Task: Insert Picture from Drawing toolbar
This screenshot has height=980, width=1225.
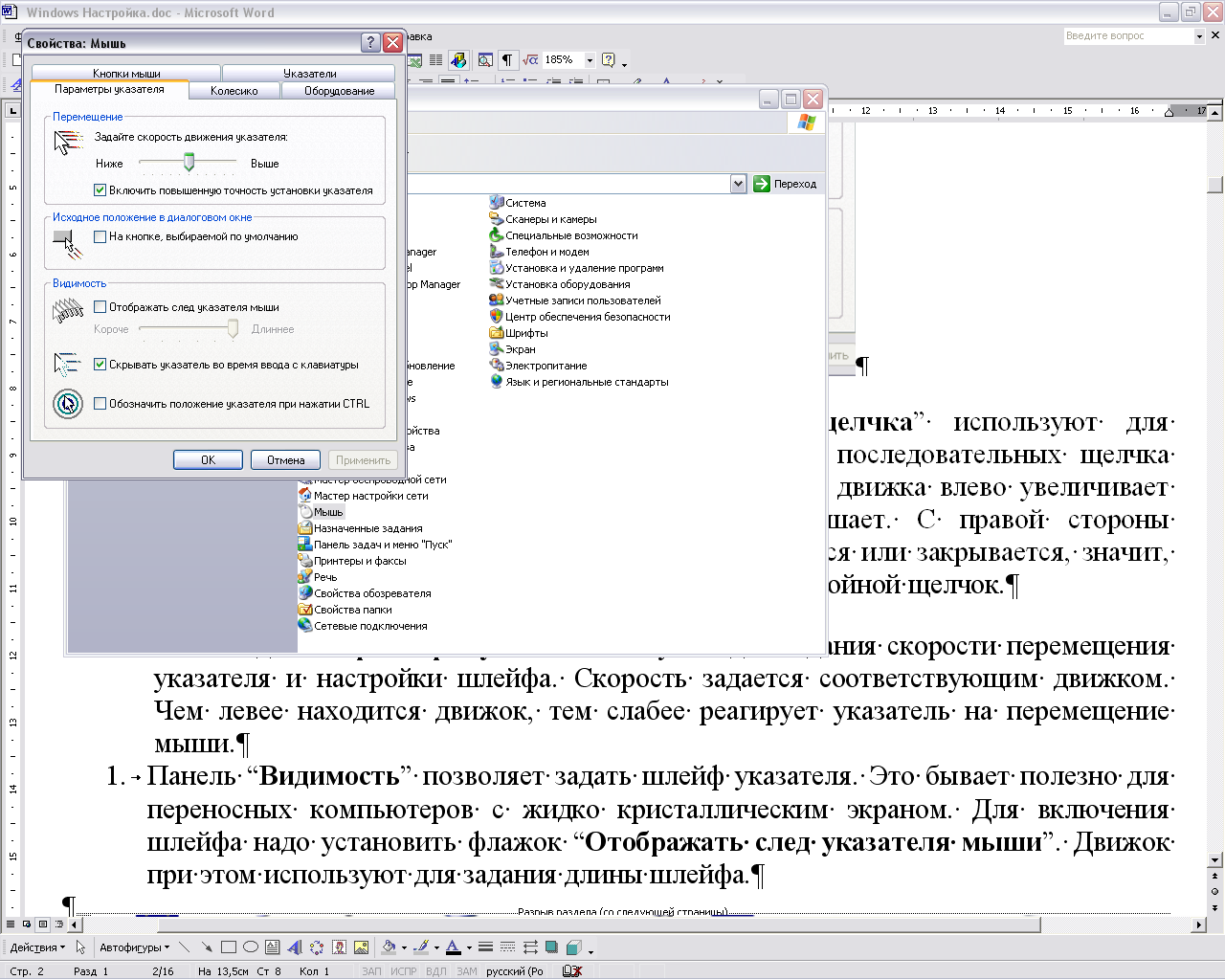Action: click(361, 947)
